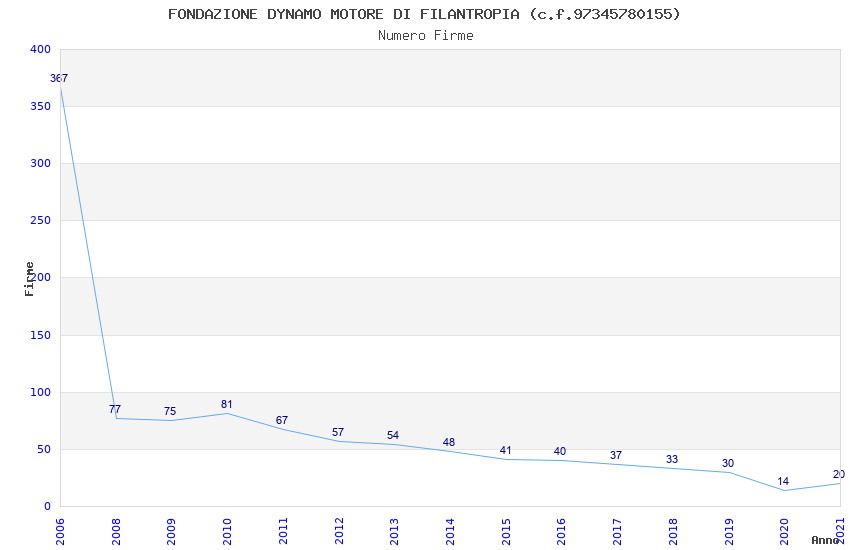This screenshot has height=550, width=850.
Task: Click the x-axis year 2006
Action: pyautogui.click(x=60, y=532)
